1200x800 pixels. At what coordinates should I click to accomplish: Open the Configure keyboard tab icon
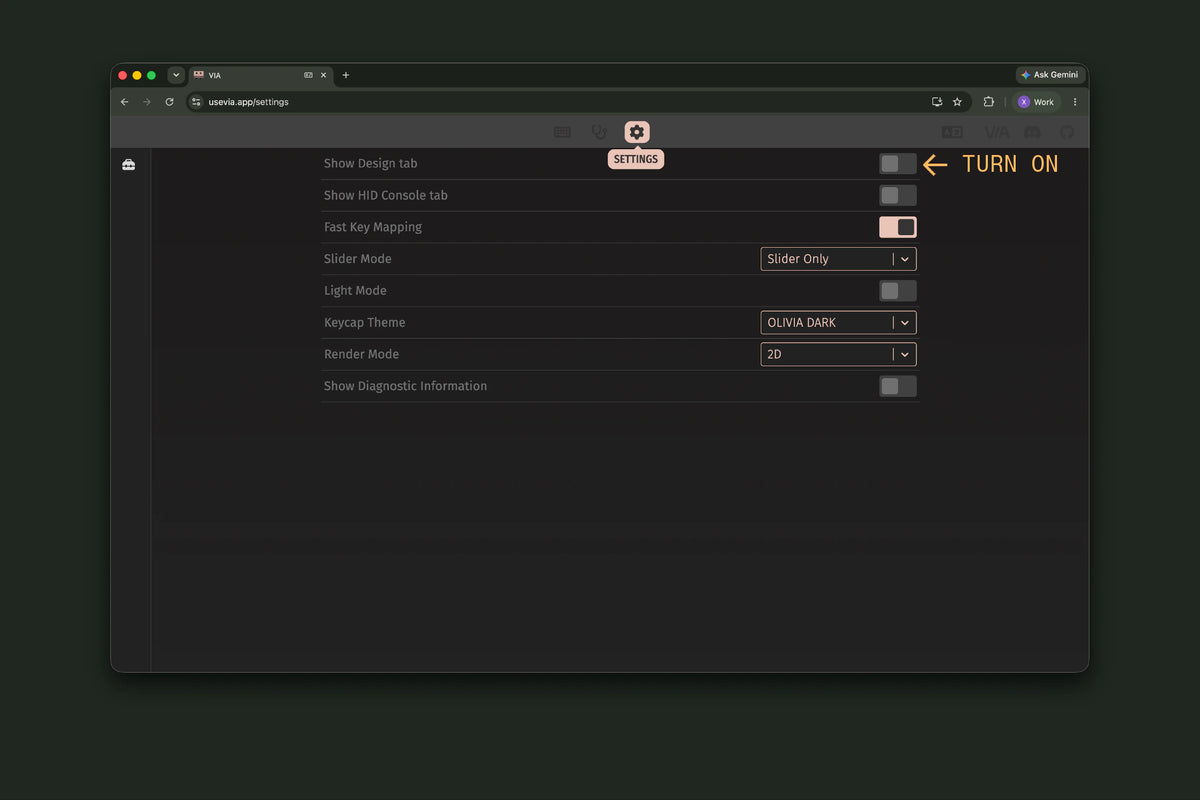coord(562,132)
